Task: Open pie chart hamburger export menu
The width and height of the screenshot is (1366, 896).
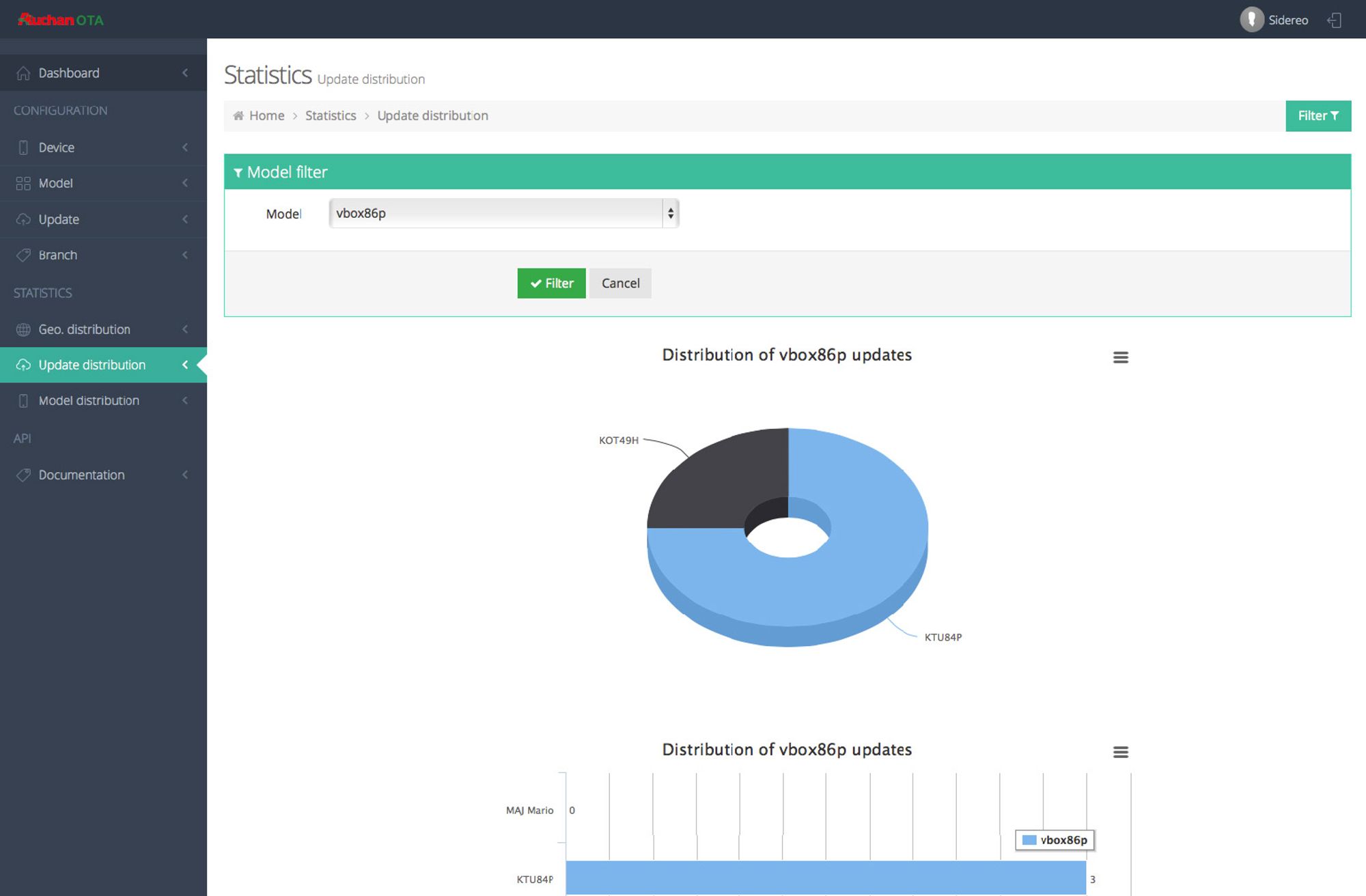Action: (x=1120, y=357)
